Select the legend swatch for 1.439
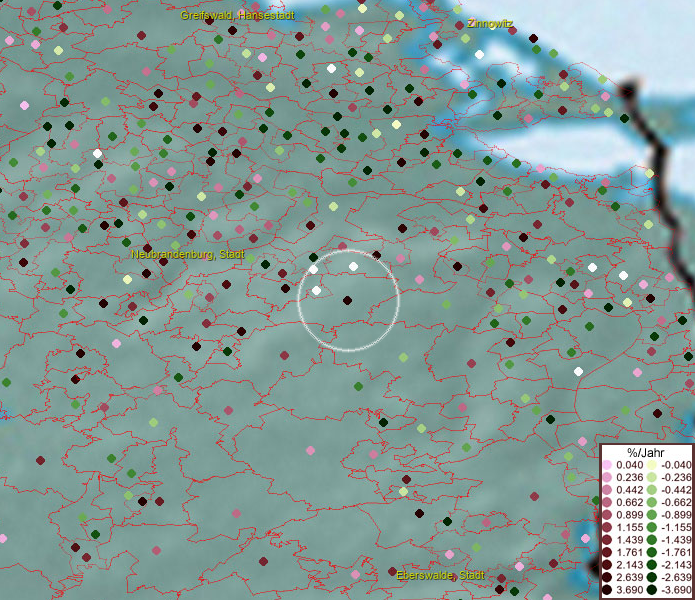Screen dimensions: 695x600 pos(607,540)
